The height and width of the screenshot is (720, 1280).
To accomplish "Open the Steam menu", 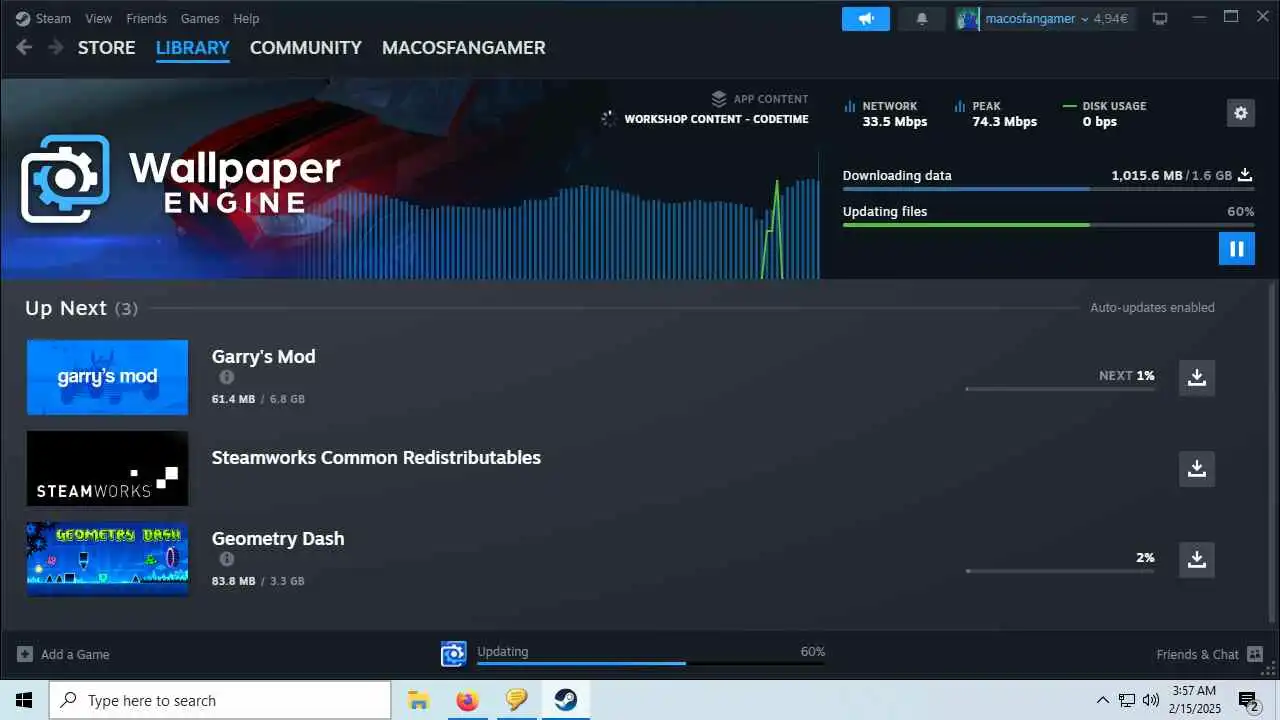I will pos(53,18).
